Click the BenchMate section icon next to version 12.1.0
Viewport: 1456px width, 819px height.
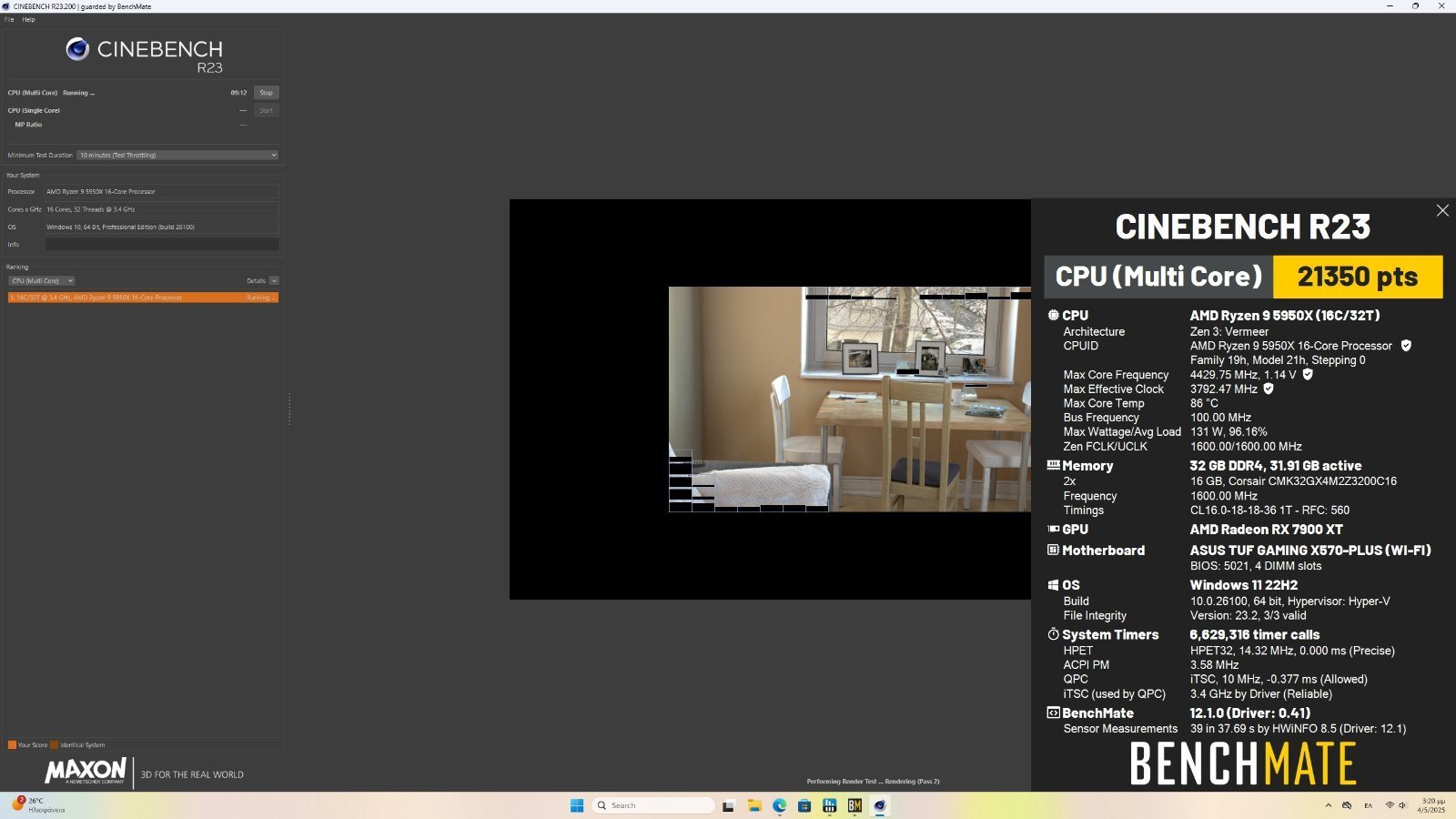[x=1053, y=713]
